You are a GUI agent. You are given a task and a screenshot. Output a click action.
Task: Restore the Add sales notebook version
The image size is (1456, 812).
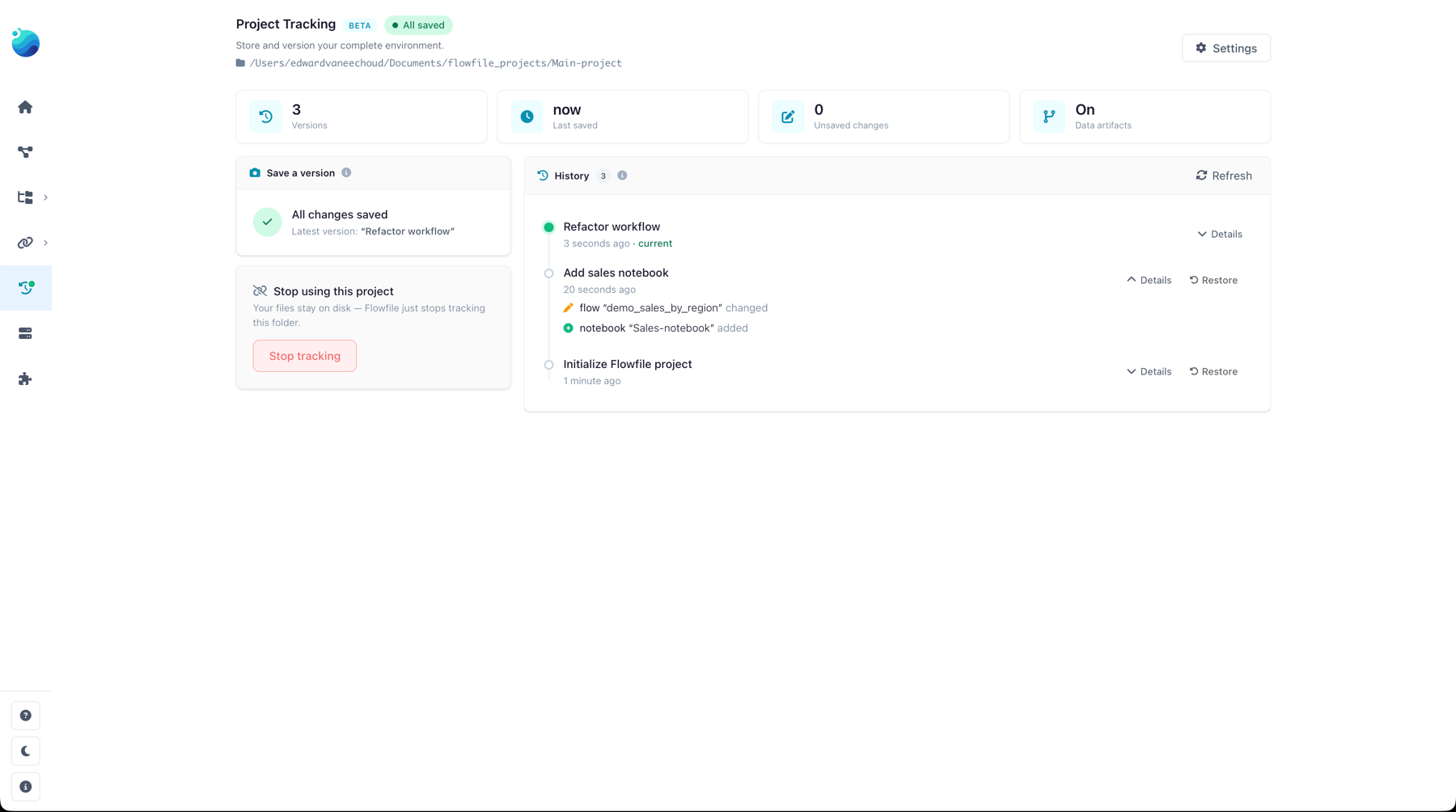click(1213, 281)
